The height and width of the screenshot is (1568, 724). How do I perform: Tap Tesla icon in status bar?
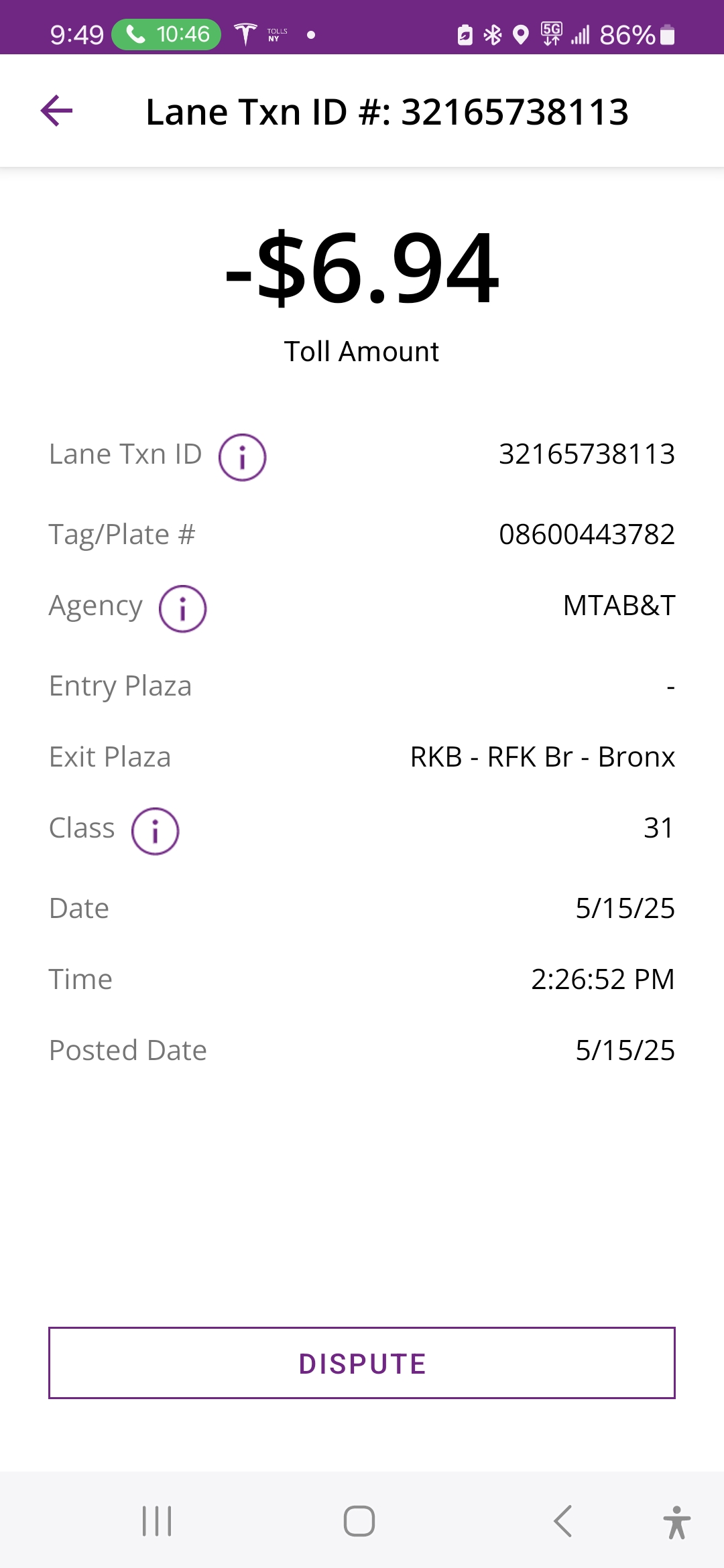[x=245, y=34]
